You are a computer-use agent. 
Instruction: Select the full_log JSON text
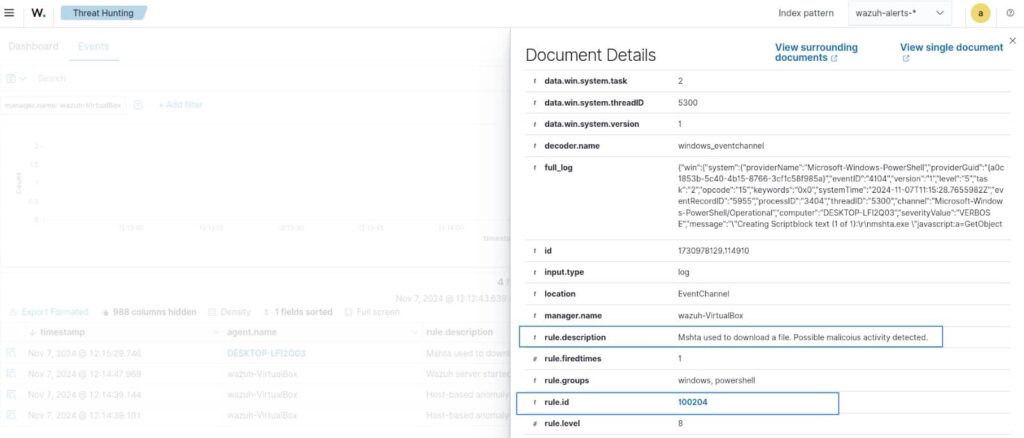click(x=842, y=196)
